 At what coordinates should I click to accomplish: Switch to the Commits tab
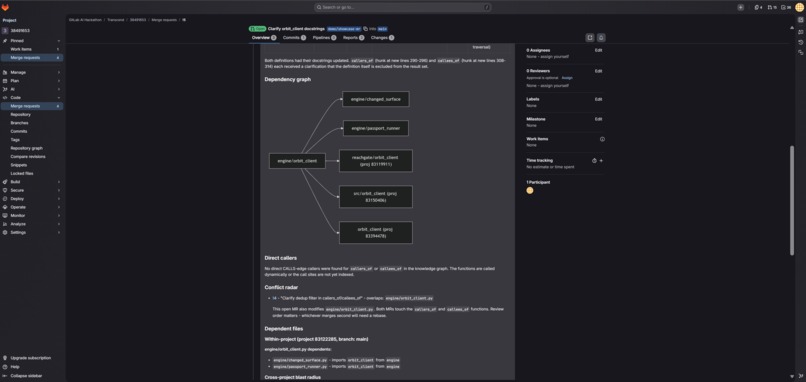295,38
